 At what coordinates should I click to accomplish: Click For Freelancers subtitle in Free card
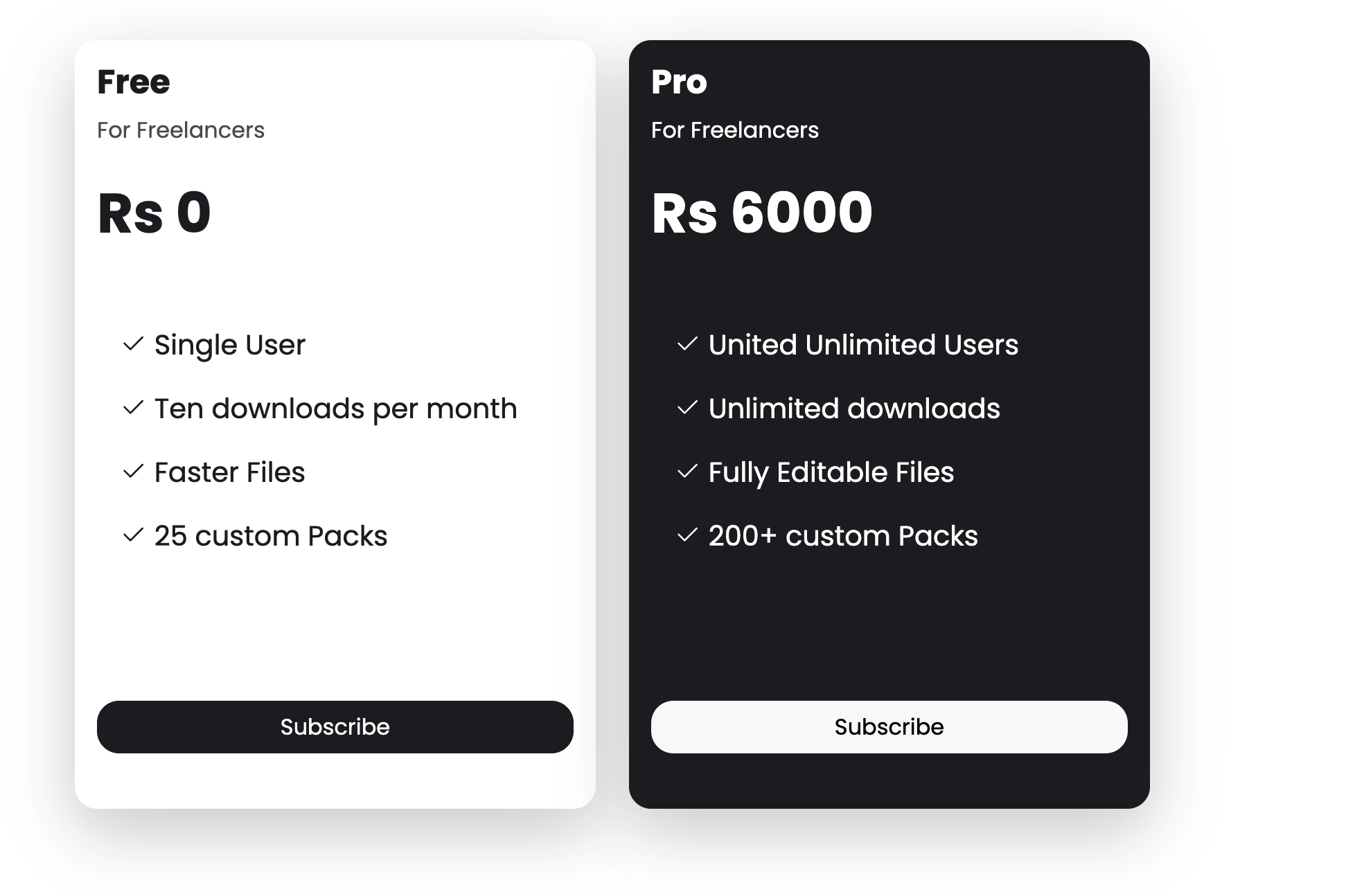click(181, 130)
